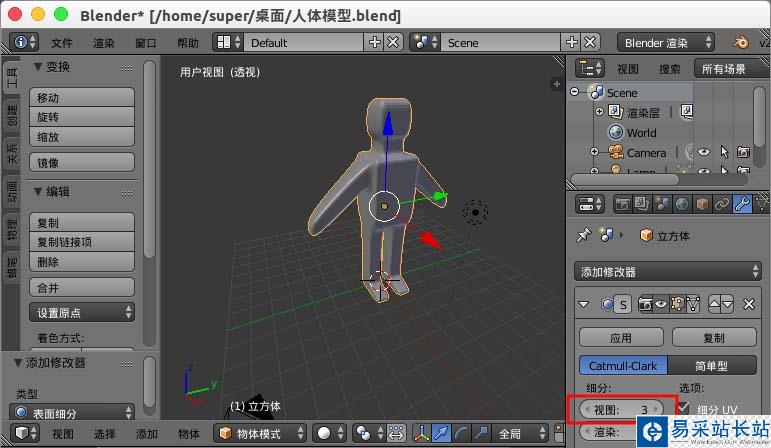The width and height of the screenshot is (771, 448).
Task: Open the Blender 渲染 engine dropdown
Action: click(x=666, y=42)
